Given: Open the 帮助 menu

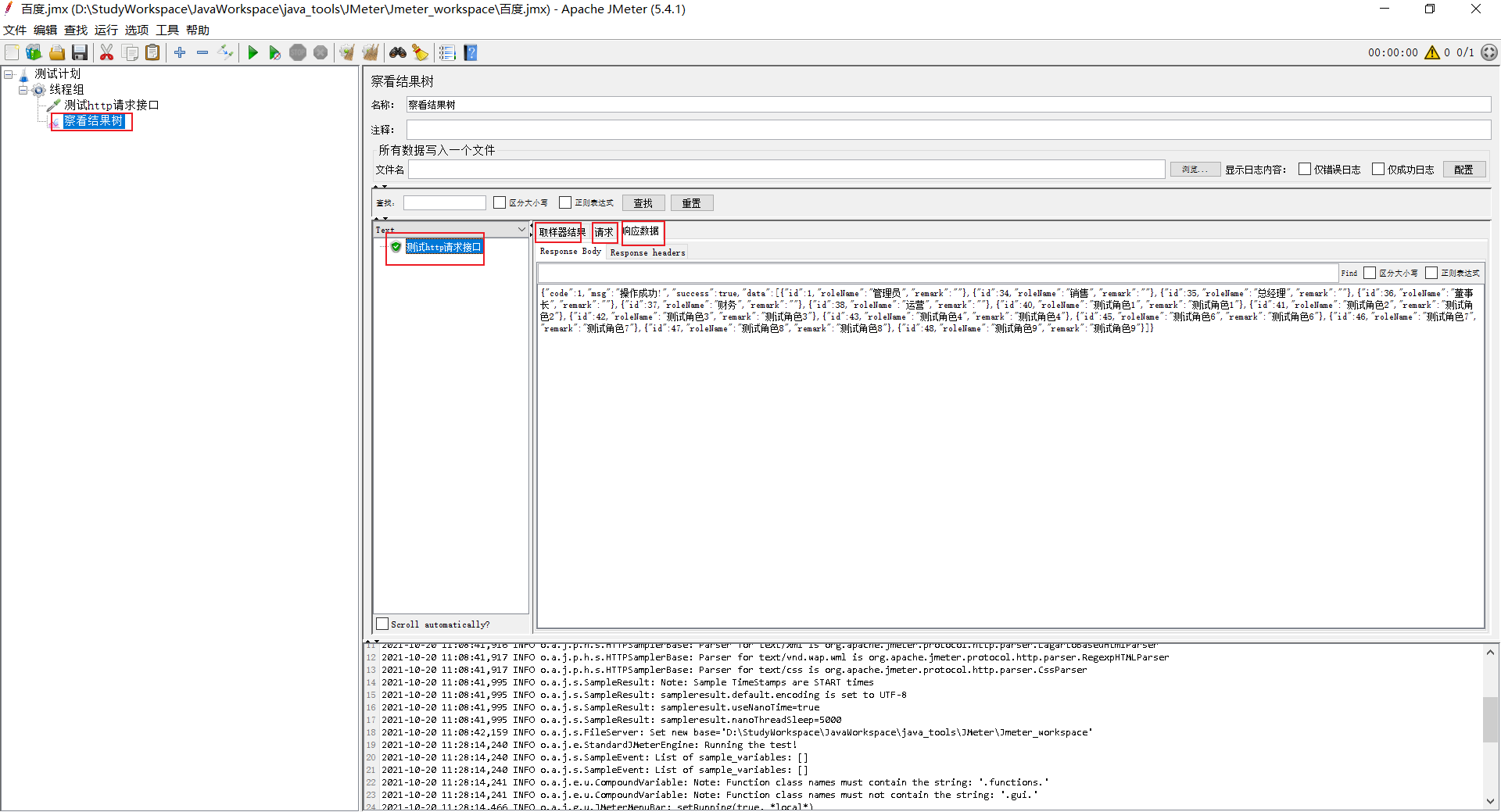Looking at the screenshot, I should [198, 30].
